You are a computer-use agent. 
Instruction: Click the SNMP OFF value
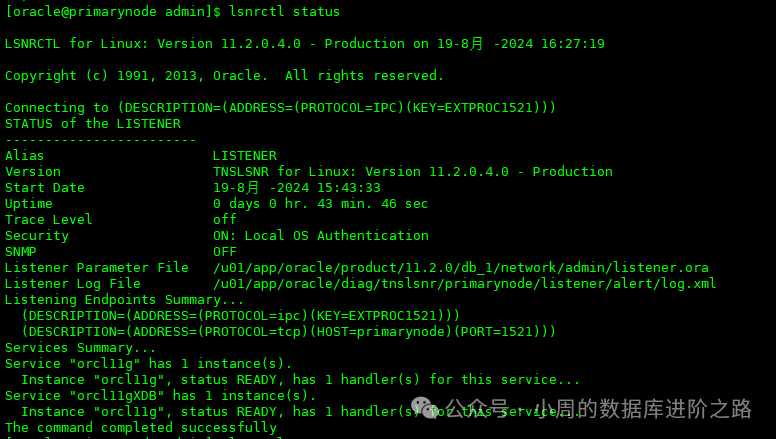[224, 252]
